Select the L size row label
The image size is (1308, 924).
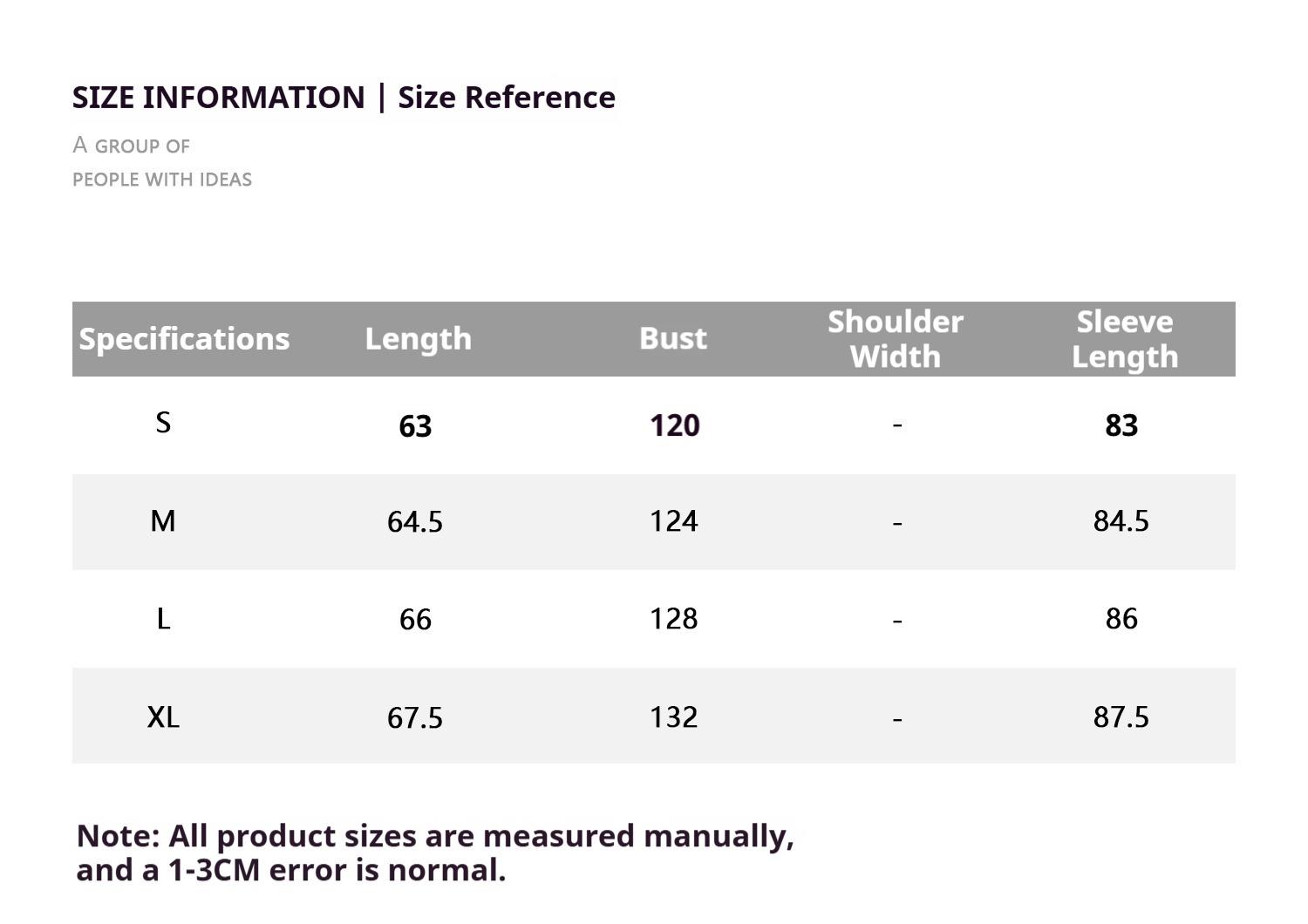click(163, 619)
